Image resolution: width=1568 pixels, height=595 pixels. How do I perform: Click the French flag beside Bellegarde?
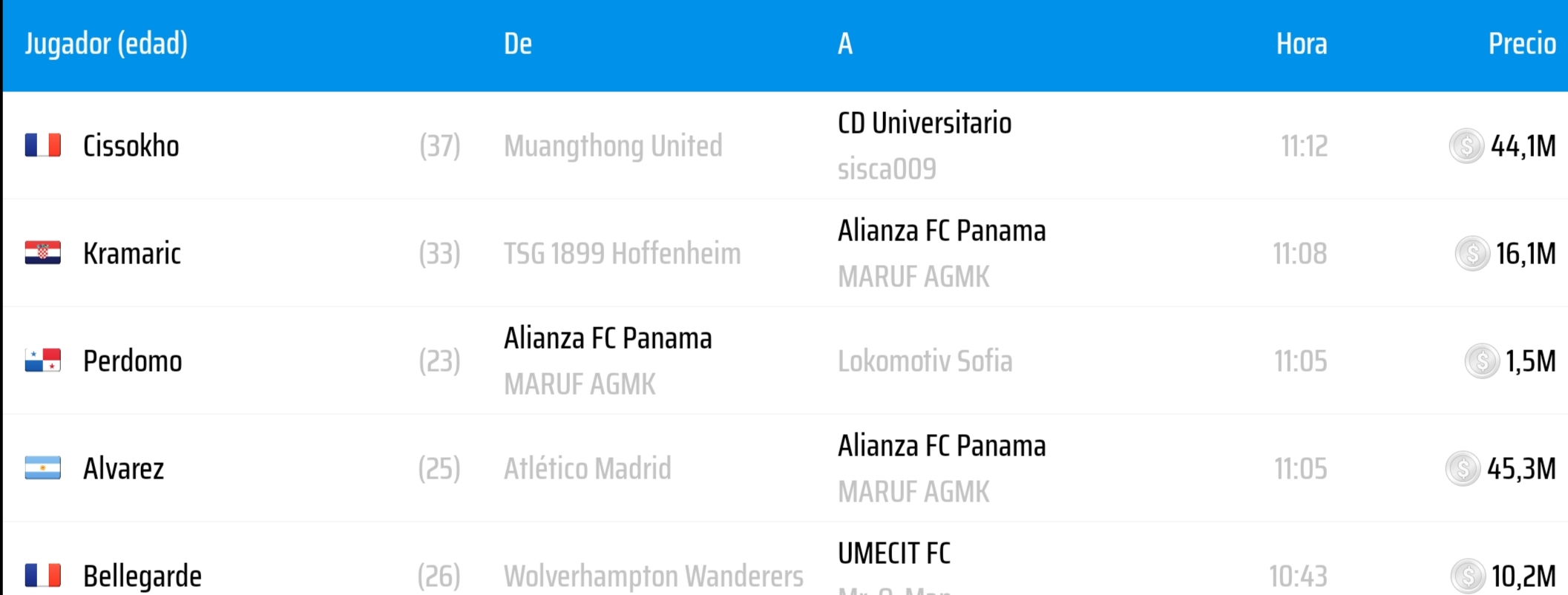pos(43,575)
